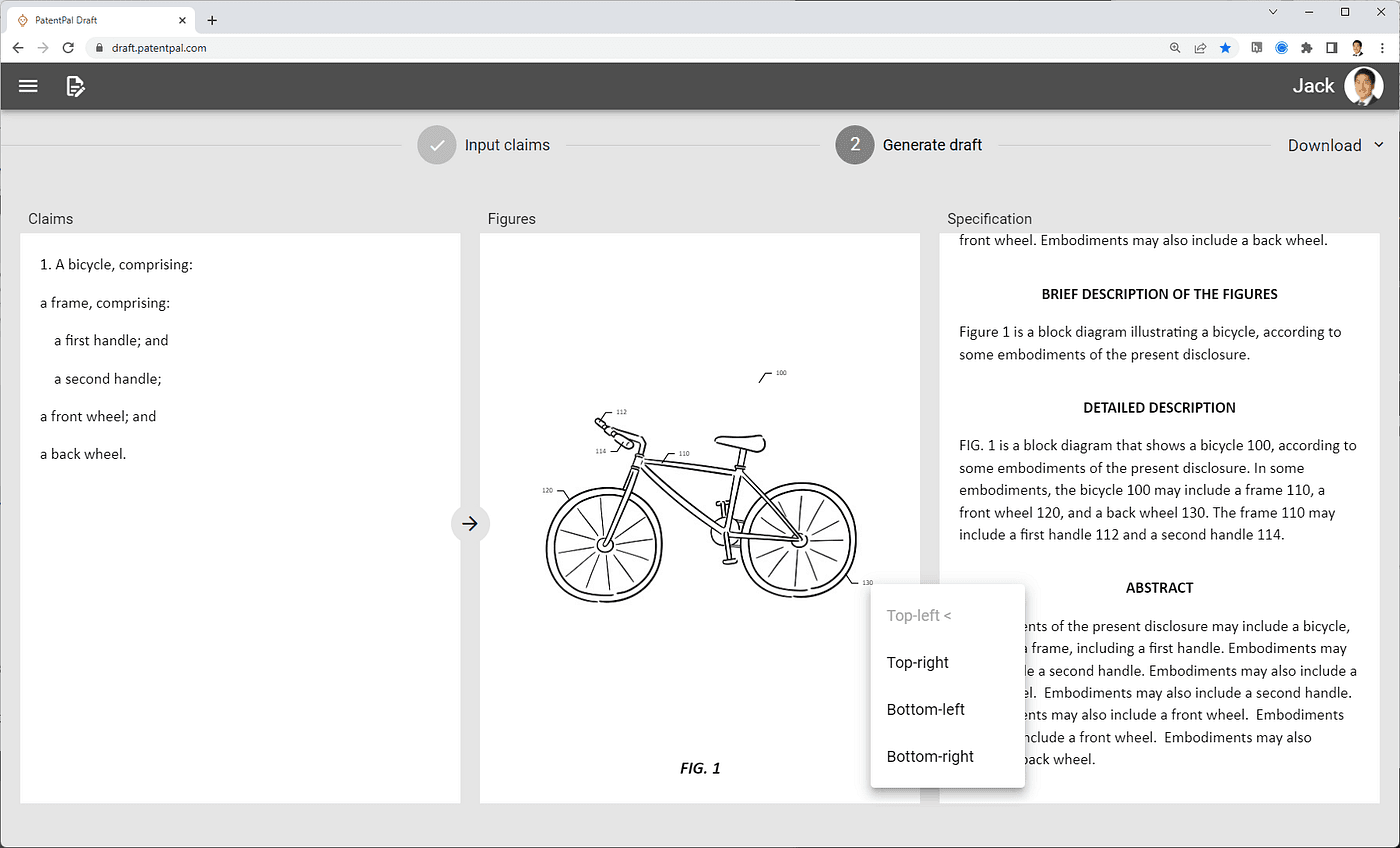
Task: Click the paragraph starting 'Figure 1 is a block diagram'
Action: pyautogui.click(x=1150, y=343)
